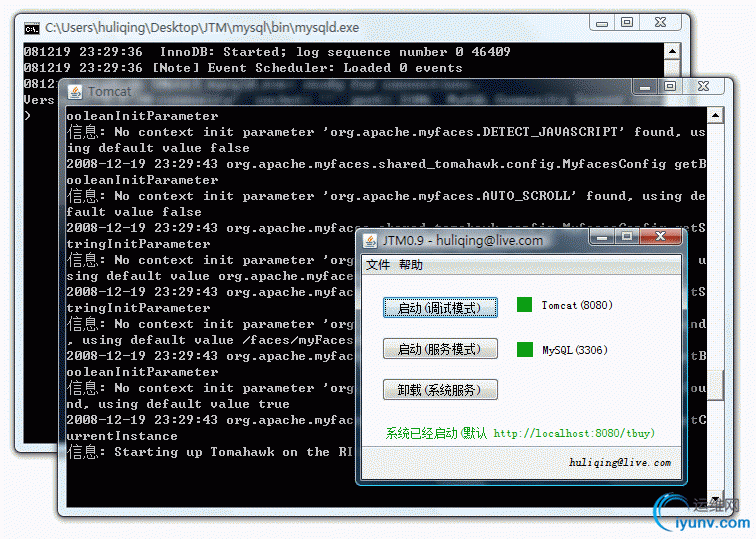Click the 'ing default value false' console line
Screen dimensions: 756x539
[x=158, y=148]
